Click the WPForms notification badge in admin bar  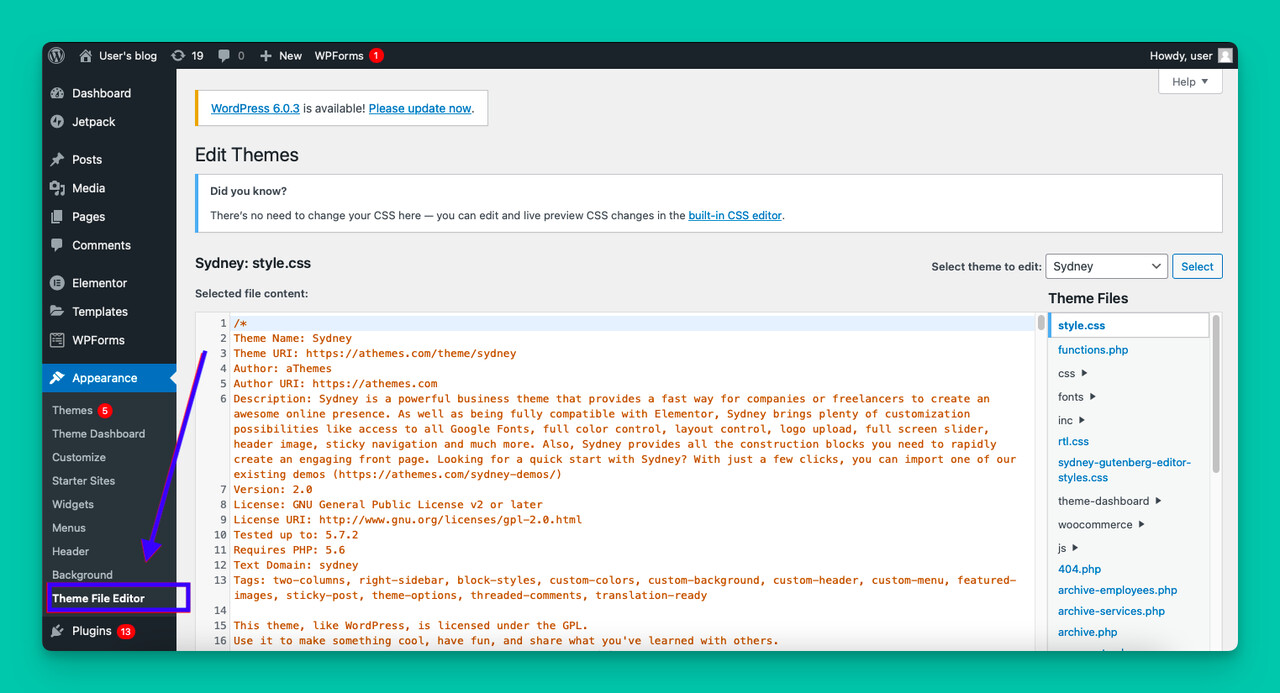click(x=376, y=56)
